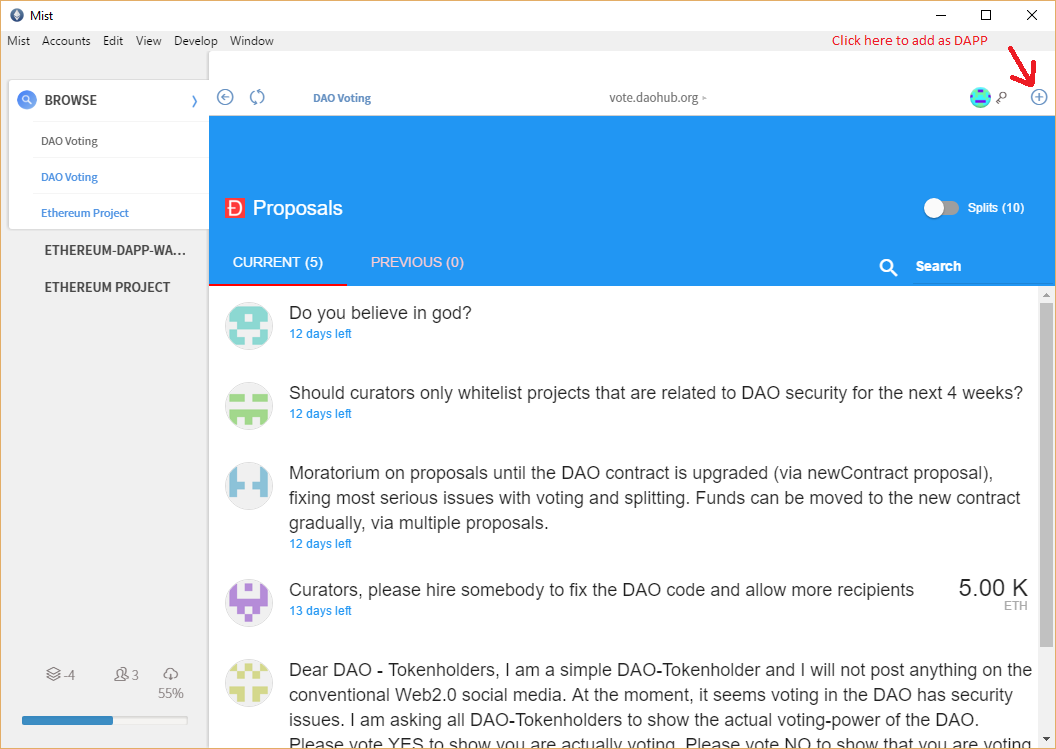Click the scrollbar up arrow
Image resolution: width=1056 pixels, height=749 pixels.
click(1046, 295)
